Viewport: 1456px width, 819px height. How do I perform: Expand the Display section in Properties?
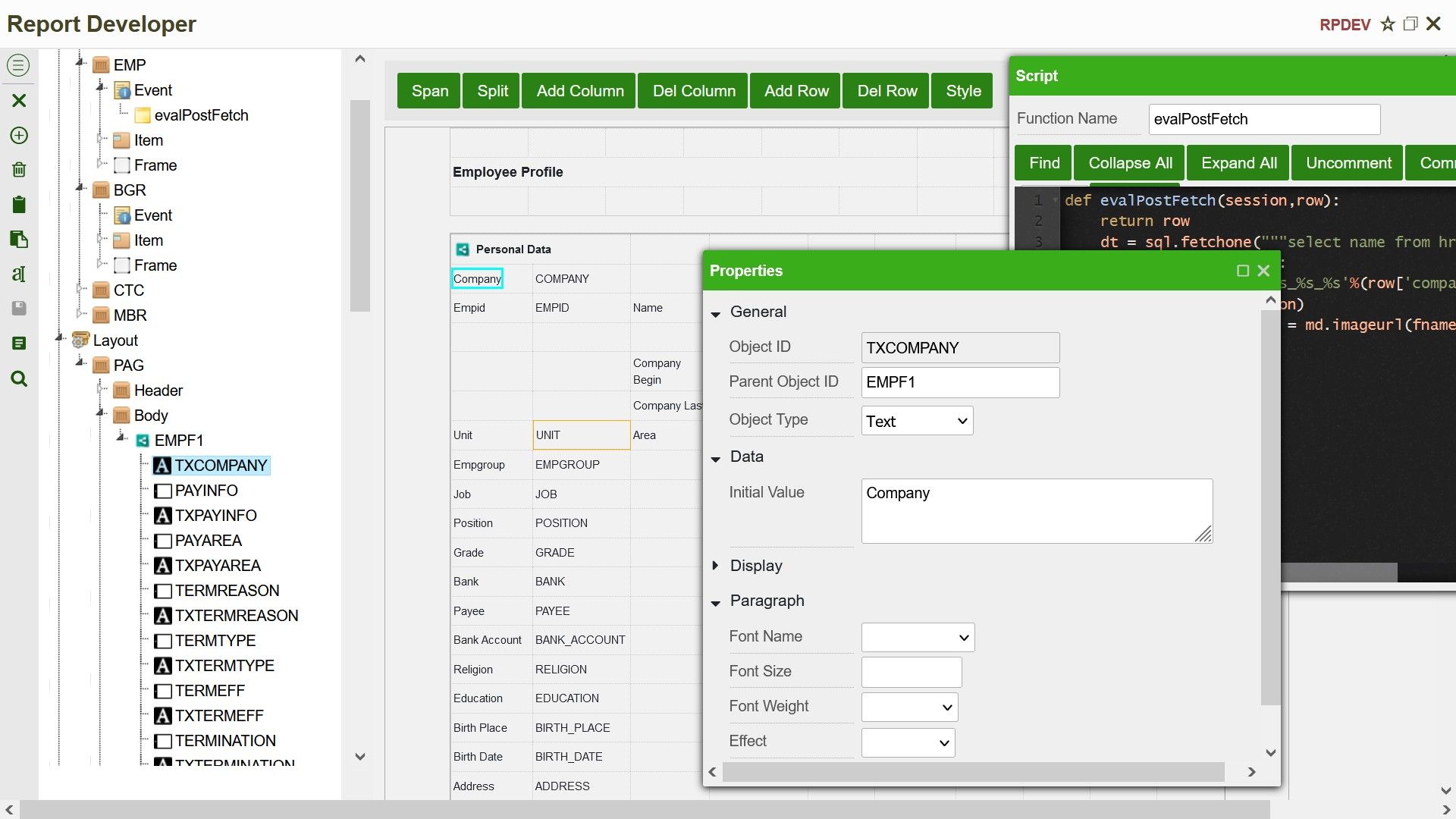click(x=715, y=566)
